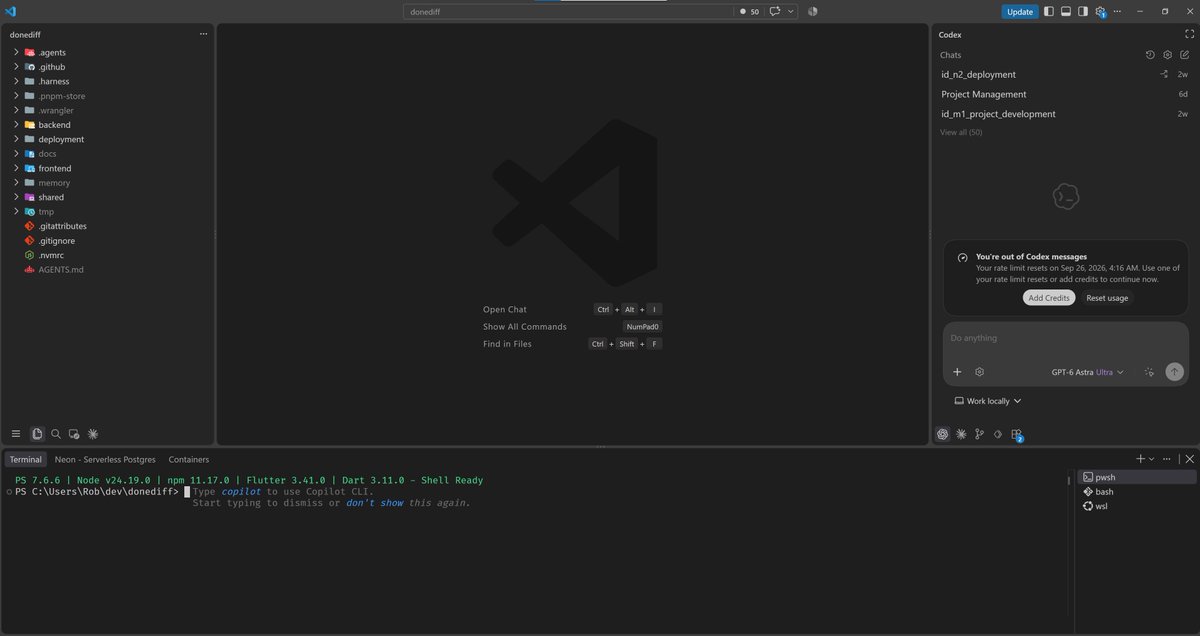
Task: Click the Reset usage button
Action: tap(1107, 298)
